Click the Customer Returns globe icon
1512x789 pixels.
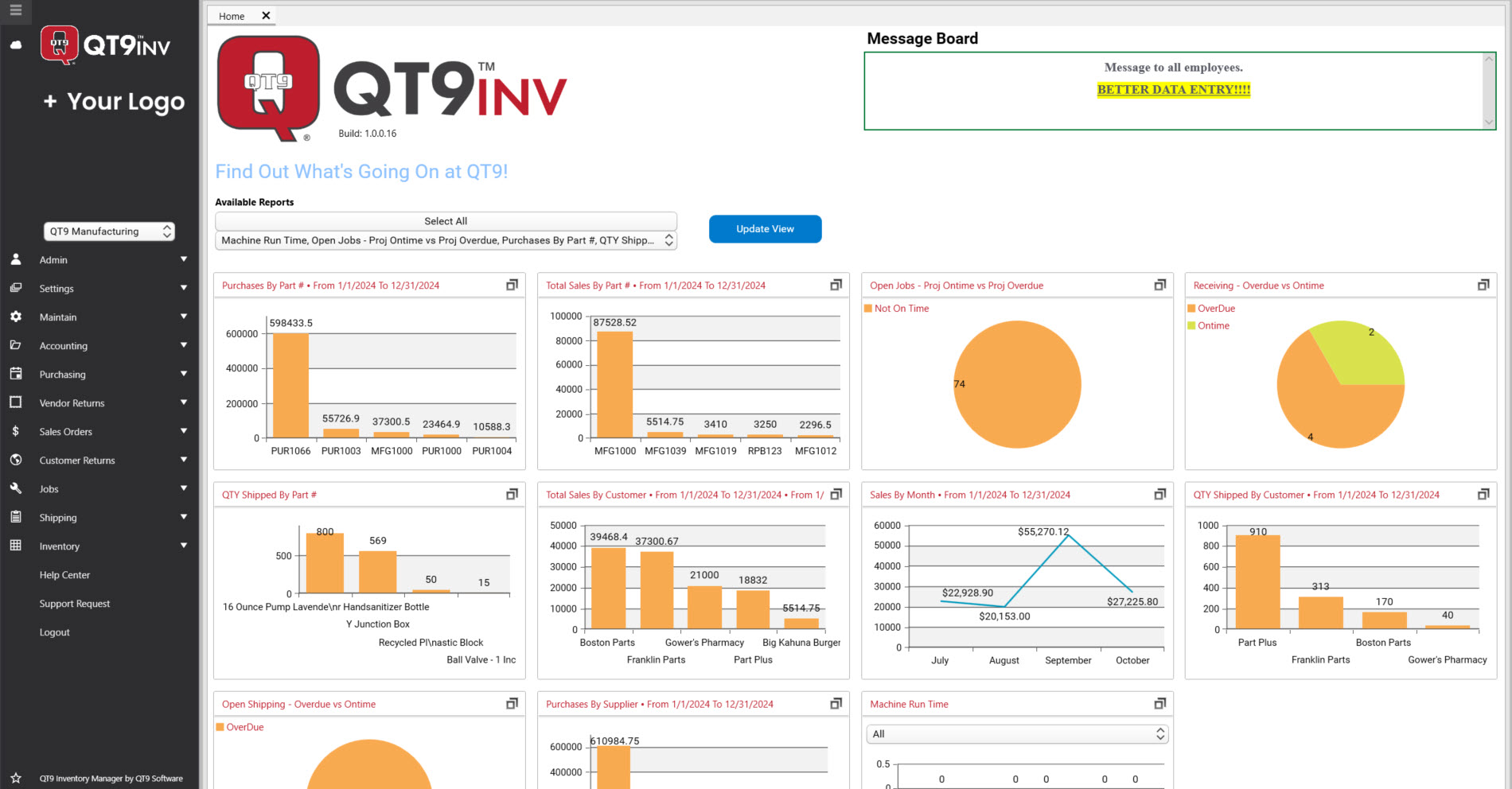[16, 460]
